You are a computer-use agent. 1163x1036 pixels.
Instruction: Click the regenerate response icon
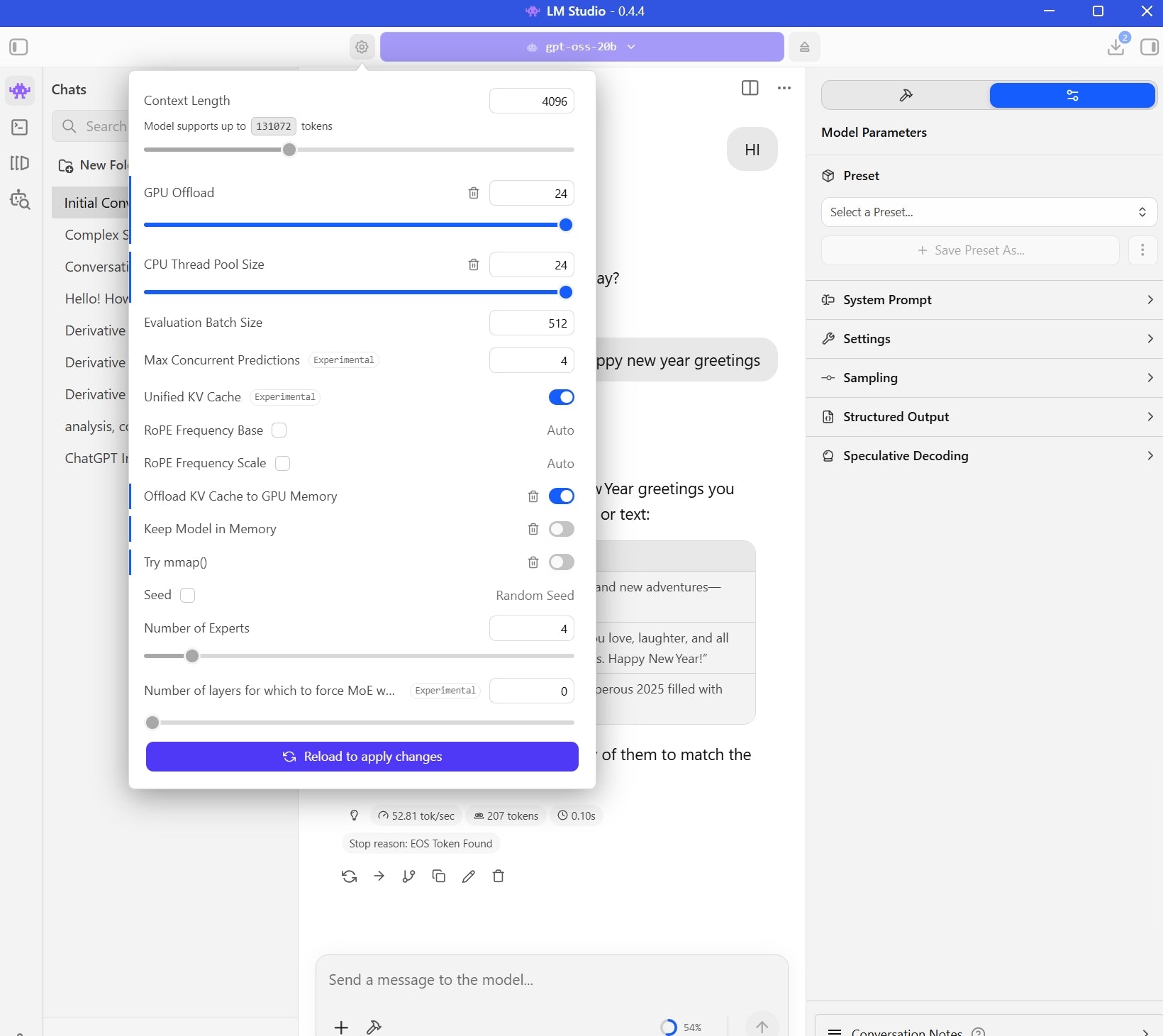[349, 876]
